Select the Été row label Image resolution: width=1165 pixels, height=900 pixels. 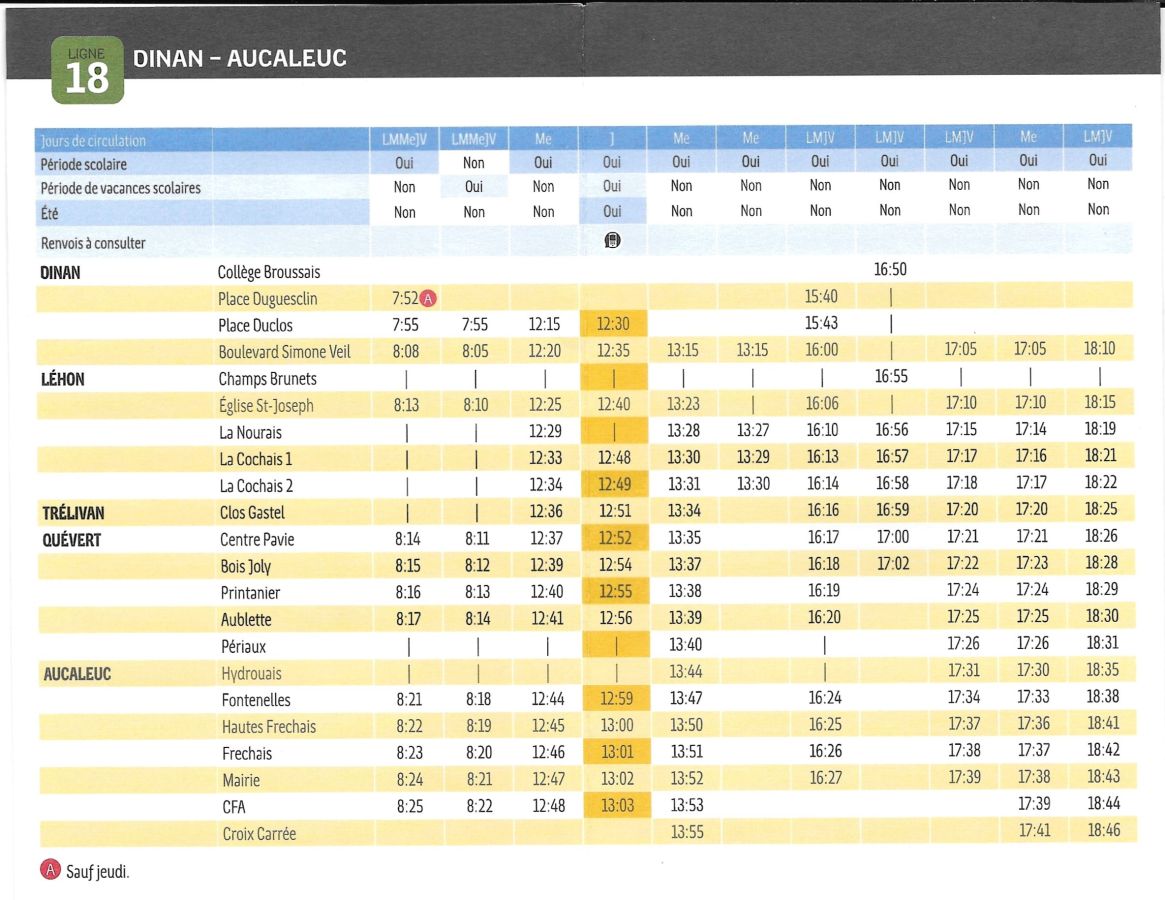49,213
